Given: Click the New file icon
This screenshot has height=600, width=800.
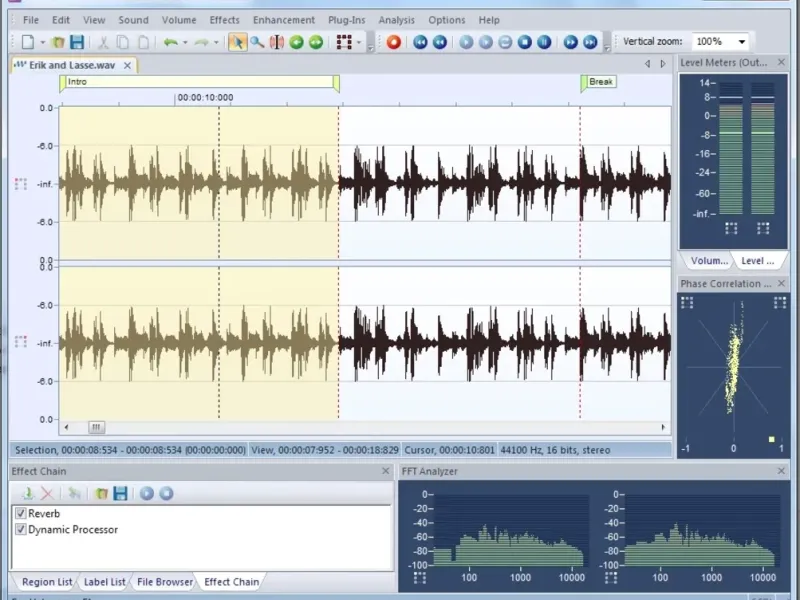Looking at the screenshot, I should tap(27, 42).
